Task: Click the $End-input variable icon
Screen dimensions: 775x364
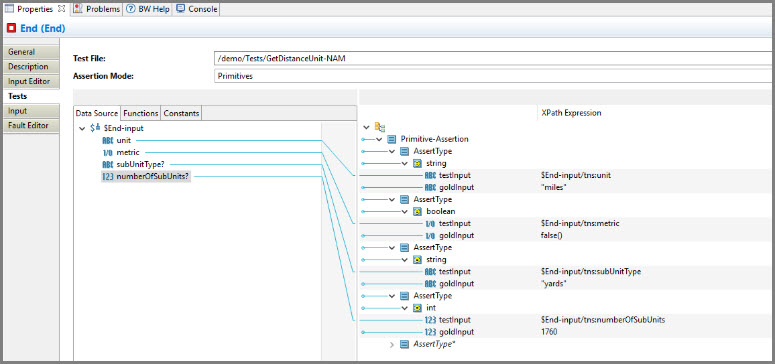Action: coord(95,128)
